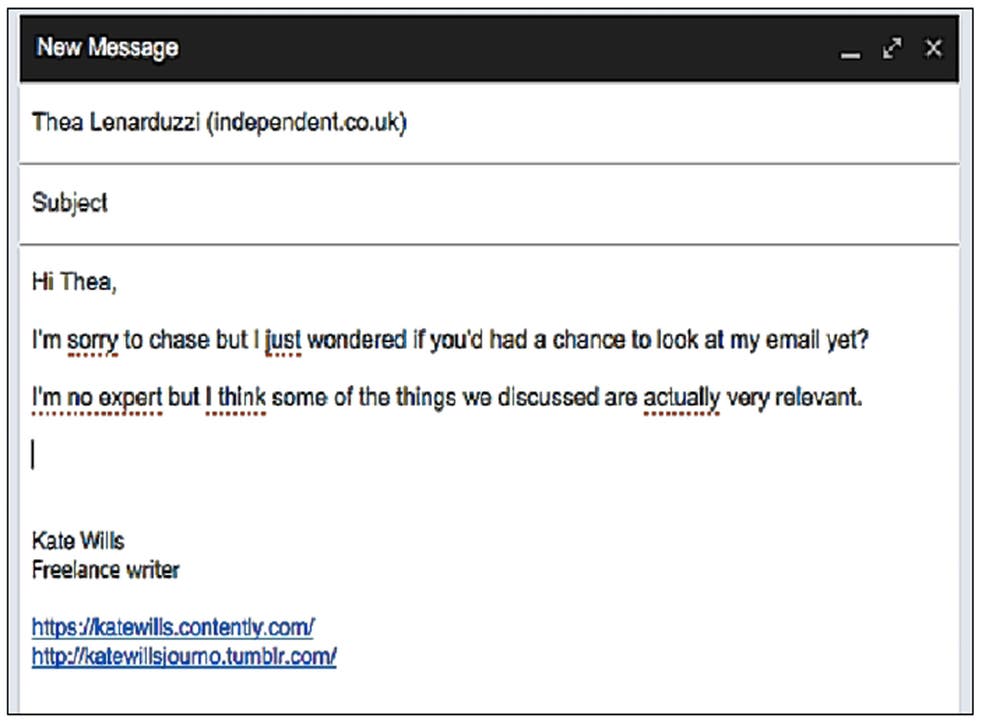Screen dimensions: 982x726
Task: Click the underlined word "actually"
Action: [681, 398]
